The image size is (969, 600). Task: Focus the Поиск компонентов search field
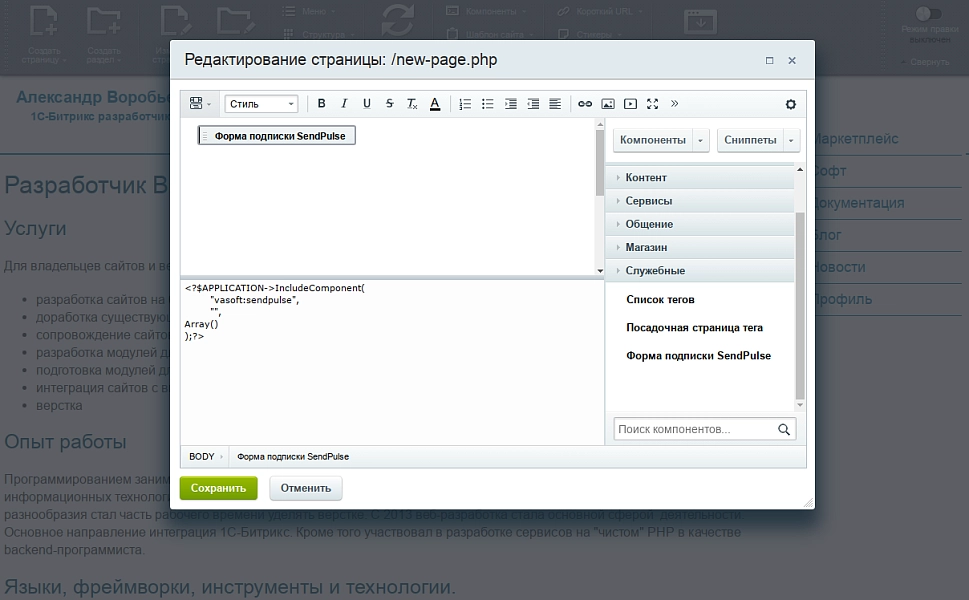tap(695, 429)
